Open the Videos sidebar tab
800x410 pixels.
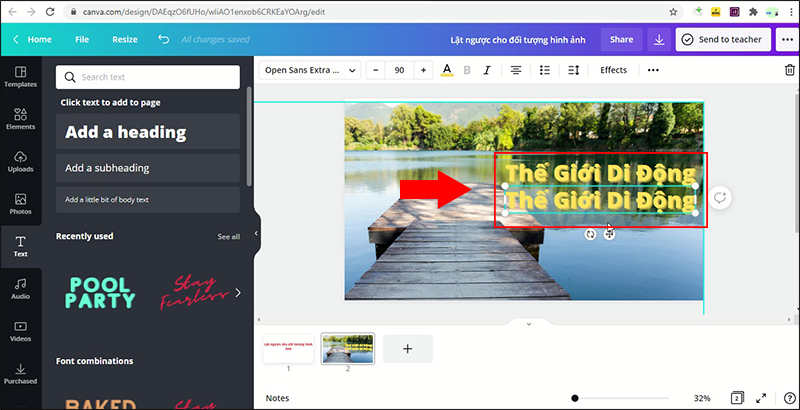coord(20,331)
